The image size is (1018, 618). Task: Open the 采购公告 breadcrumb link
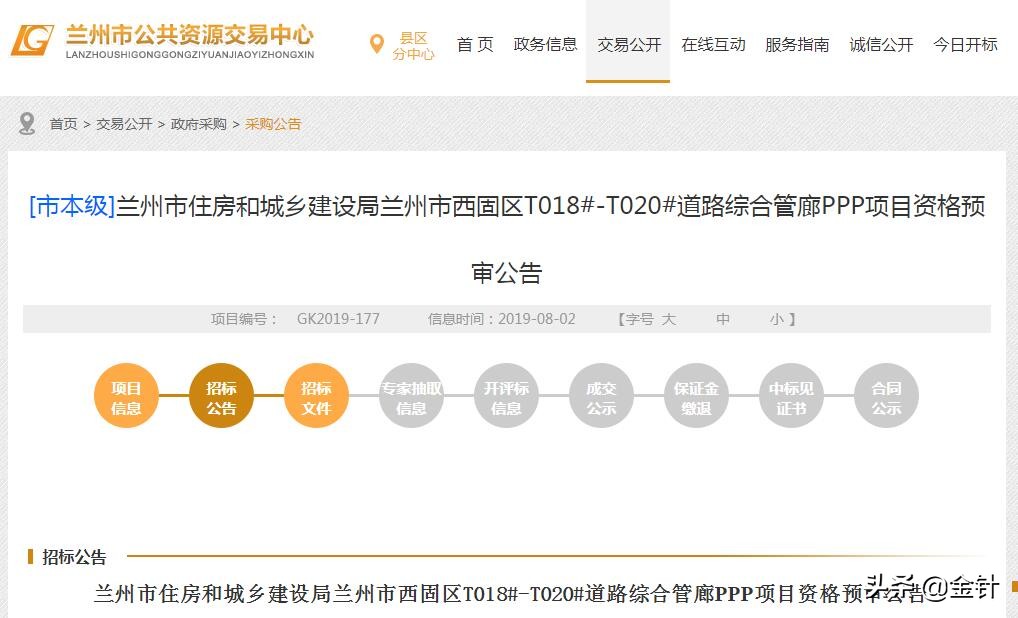273,123
